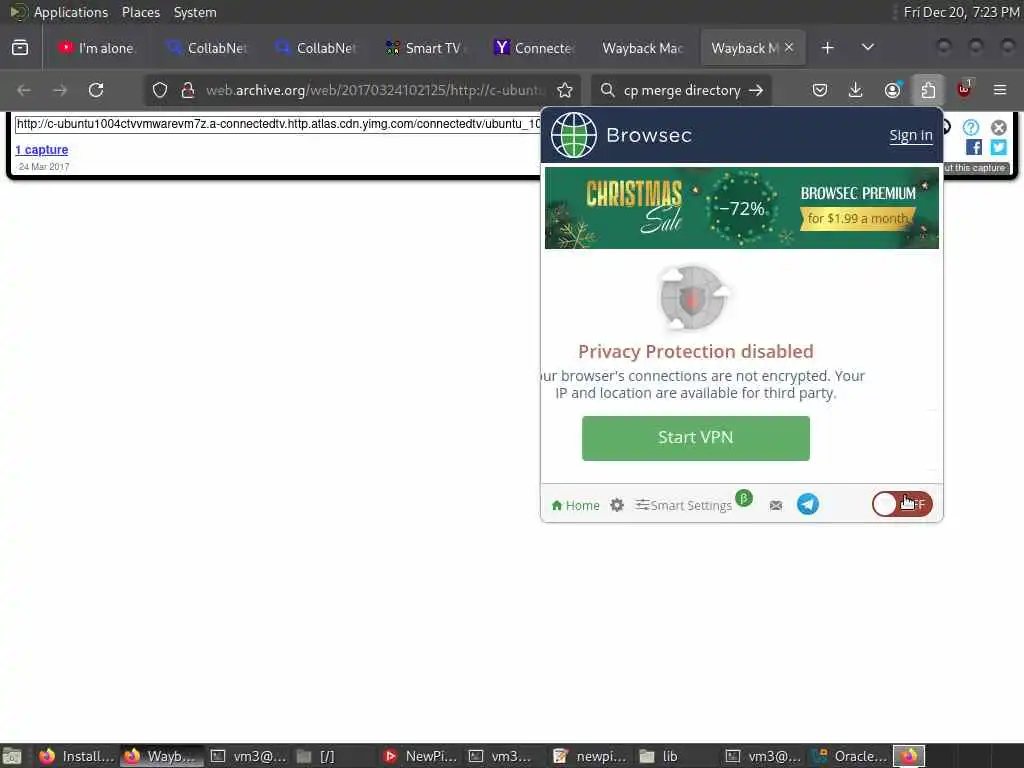Image resolution: width=1024 pixels, height=768 pixels.
Task: Open the Firefox View icon
Action: (20, 48)
